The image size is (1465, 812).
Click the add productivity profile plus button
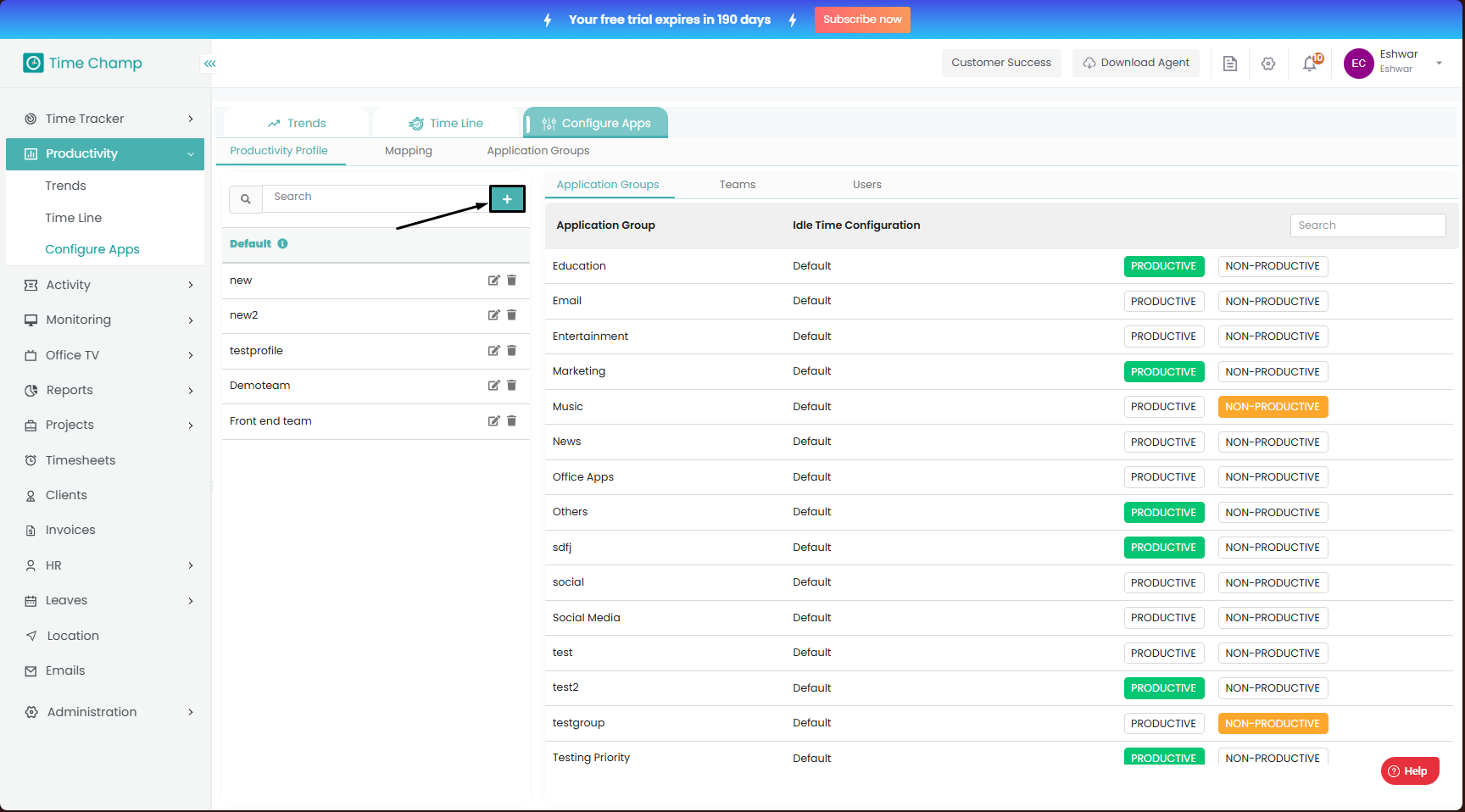pos(507,199)
